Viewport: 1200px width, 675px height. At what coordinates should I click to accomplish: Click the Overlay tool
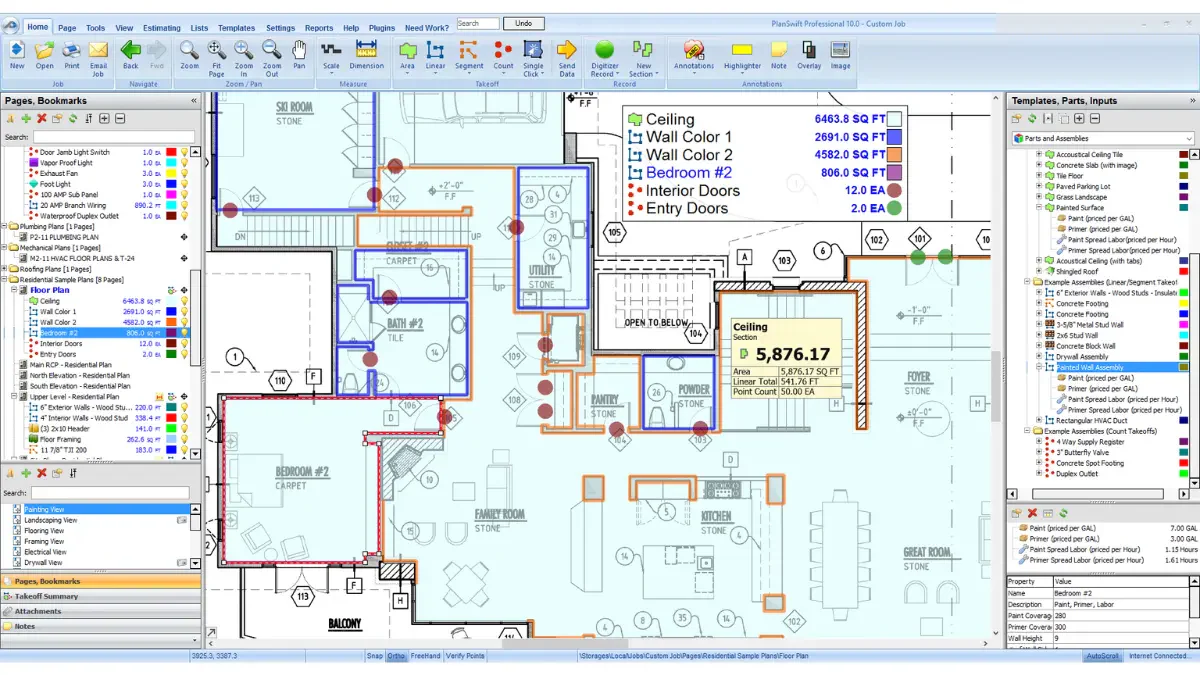pyautogui.click(x=809, y=55)
